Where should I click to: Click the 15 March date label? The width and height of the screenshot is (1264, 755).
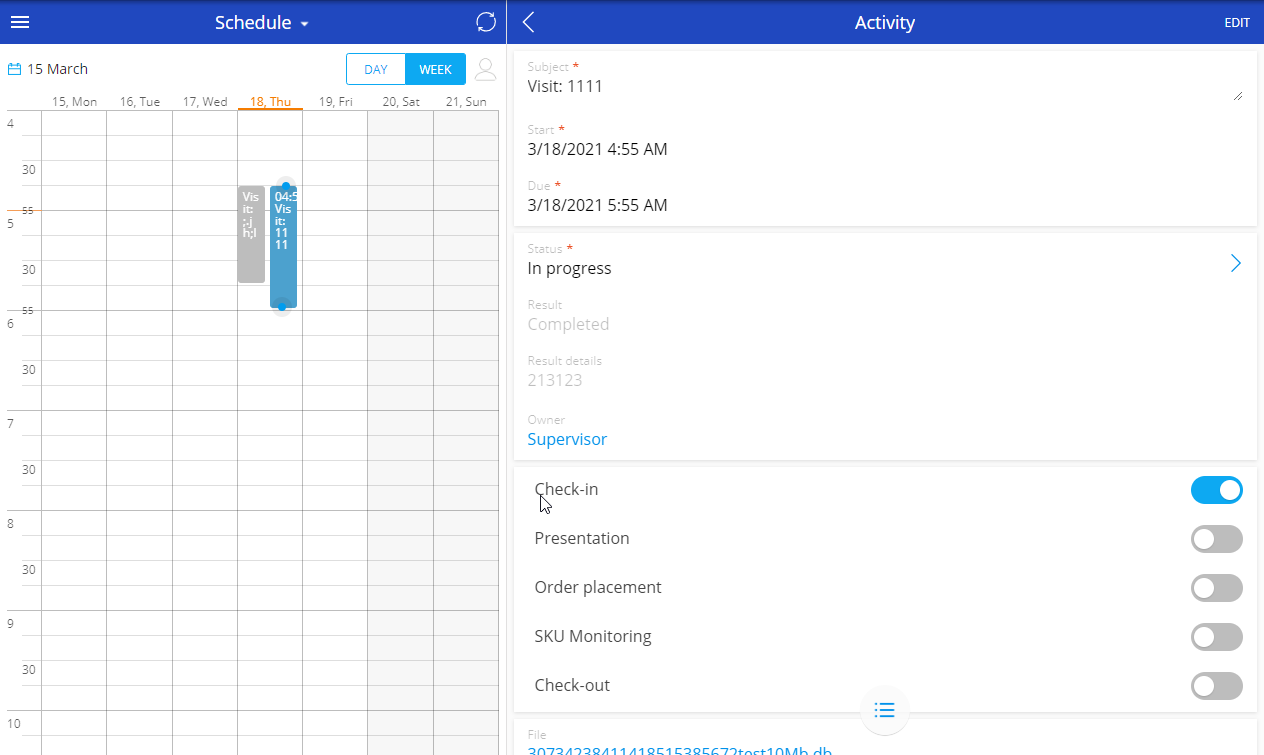tap(57, 69)
